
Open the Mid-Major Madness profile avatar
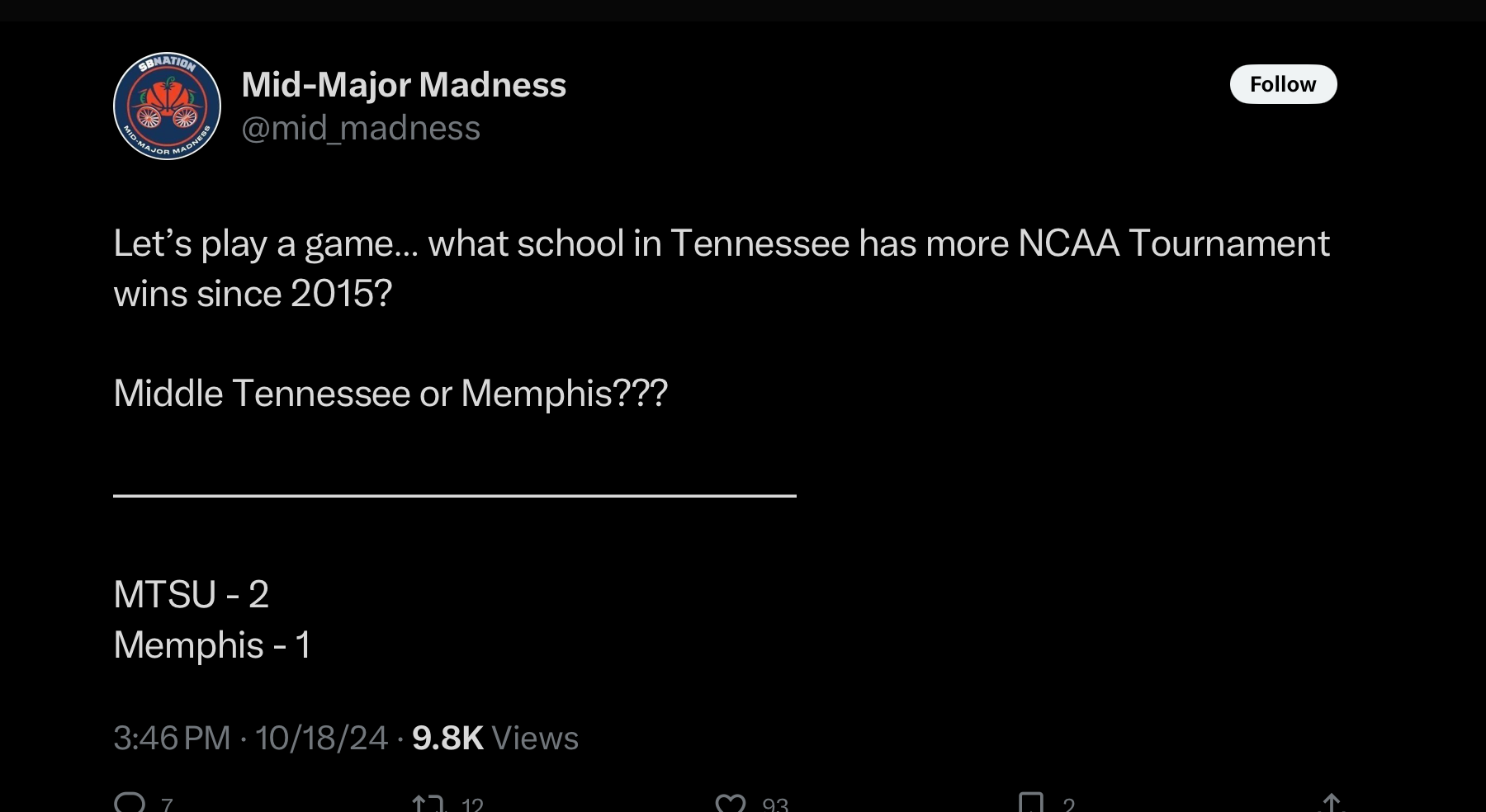(167, 106)
